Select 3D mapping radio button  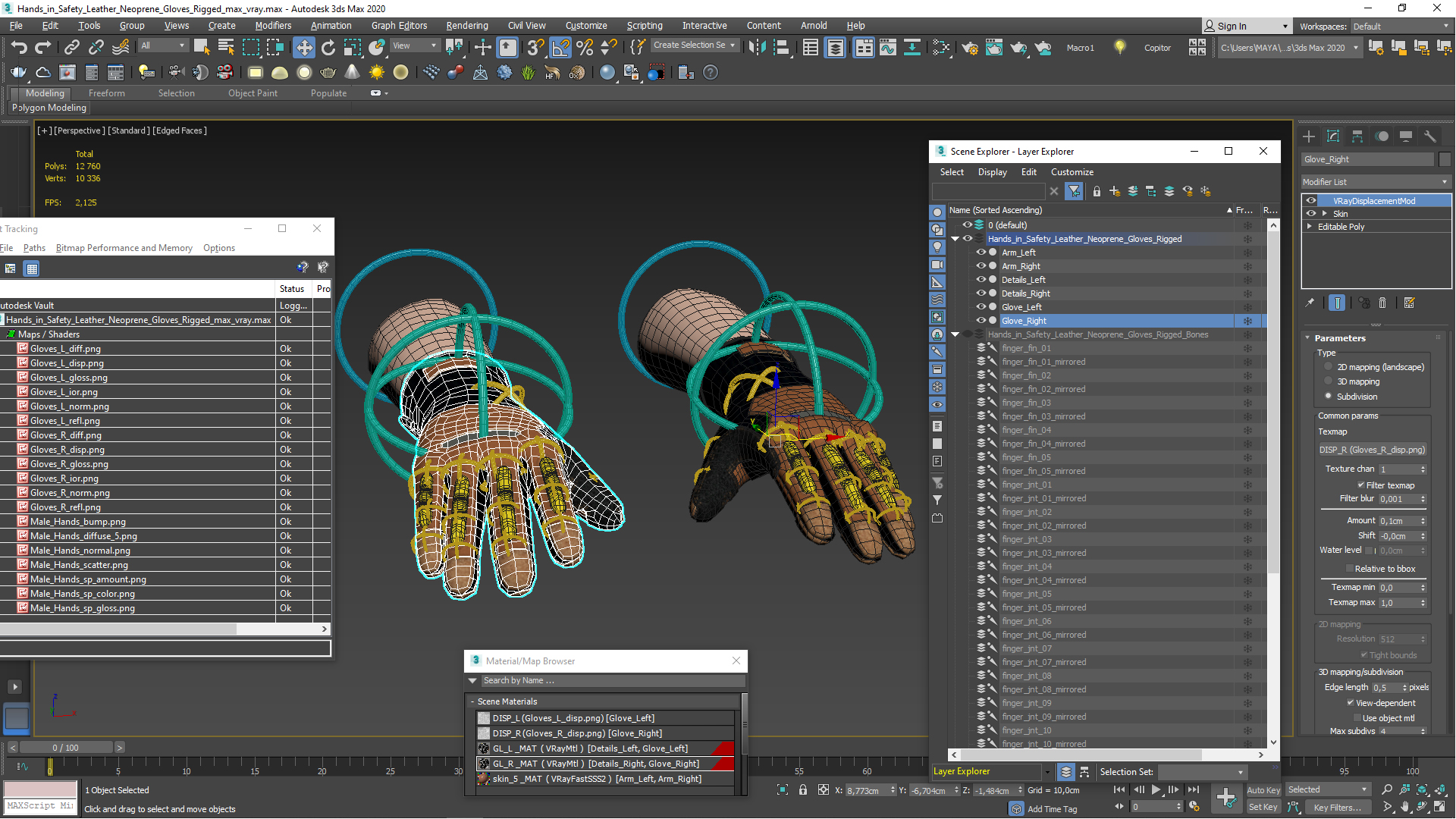click(x=1328, y=381)
